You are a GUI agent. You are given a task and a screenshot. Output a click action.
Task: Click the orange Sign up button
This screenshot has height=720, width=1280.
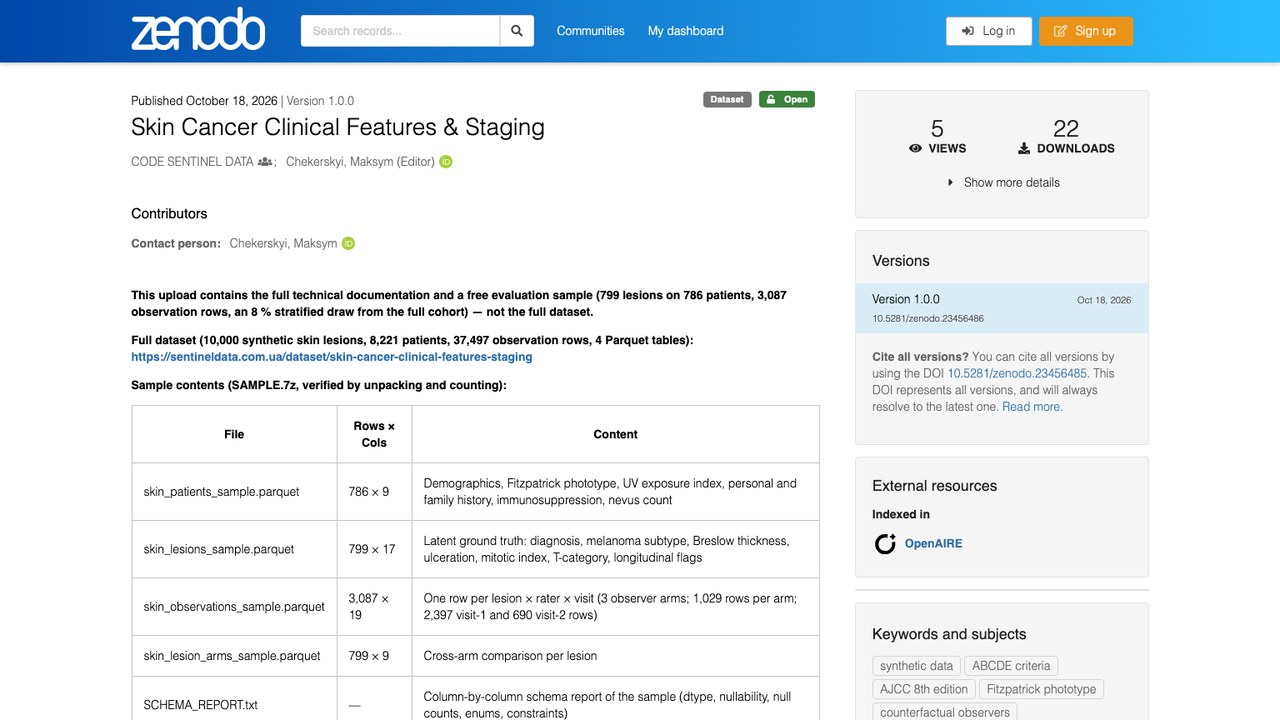coord(1086,31)
